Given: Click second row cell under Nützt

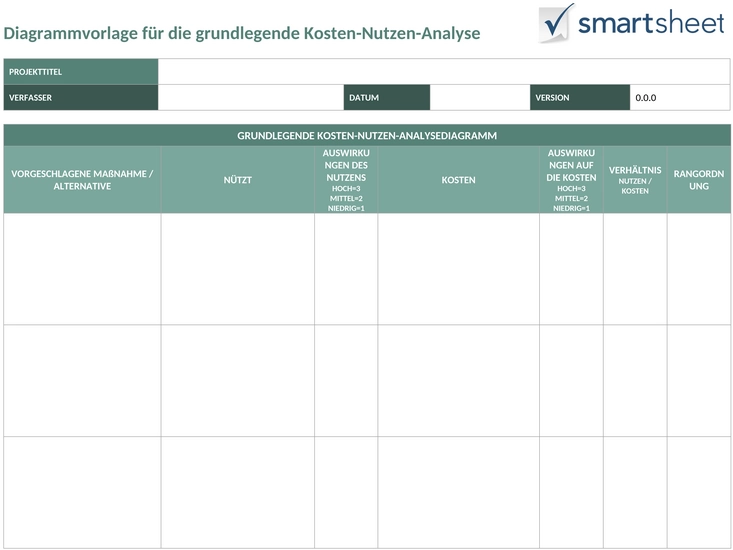Looking at the screenshot, I should 237,381.
